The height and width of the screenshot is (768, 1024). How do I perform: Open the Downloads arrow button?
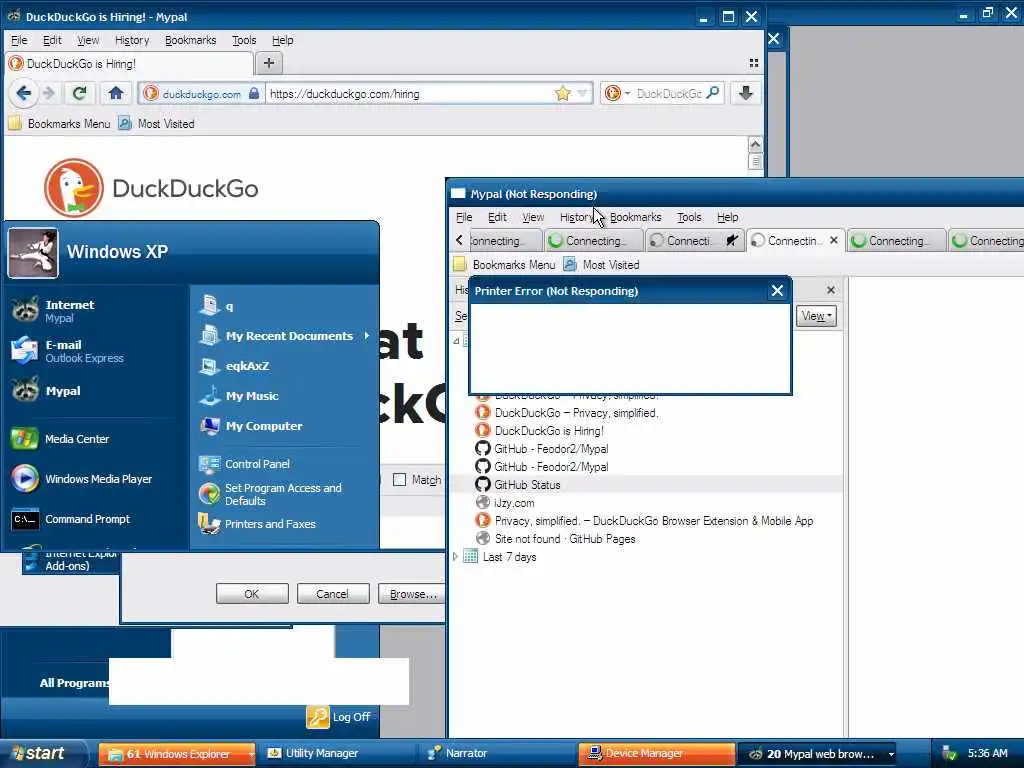745,93
